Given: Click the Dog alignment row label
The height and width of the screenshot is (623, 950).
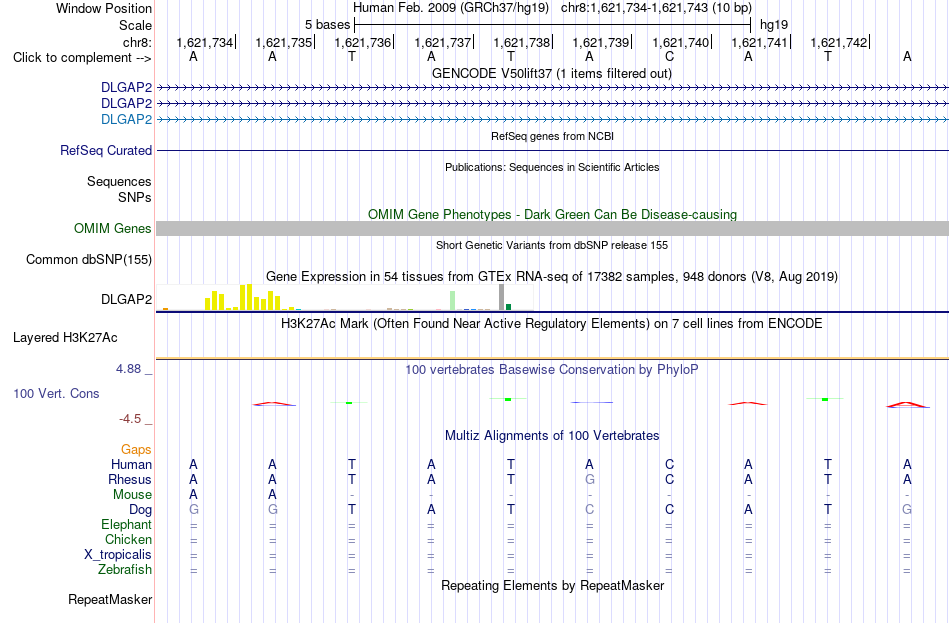Looking at the screenshot, I should click(x=140, y=510).
